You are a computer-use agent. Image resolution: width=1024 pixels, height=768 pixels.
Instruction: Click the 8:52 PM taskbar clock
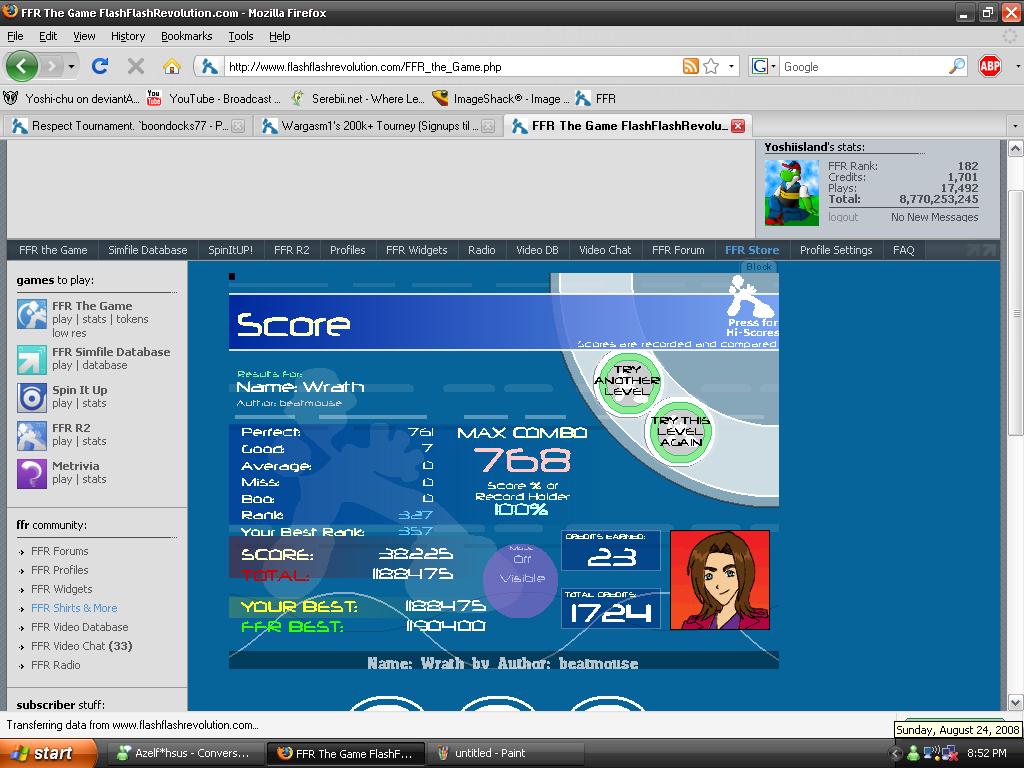point(986,753)
